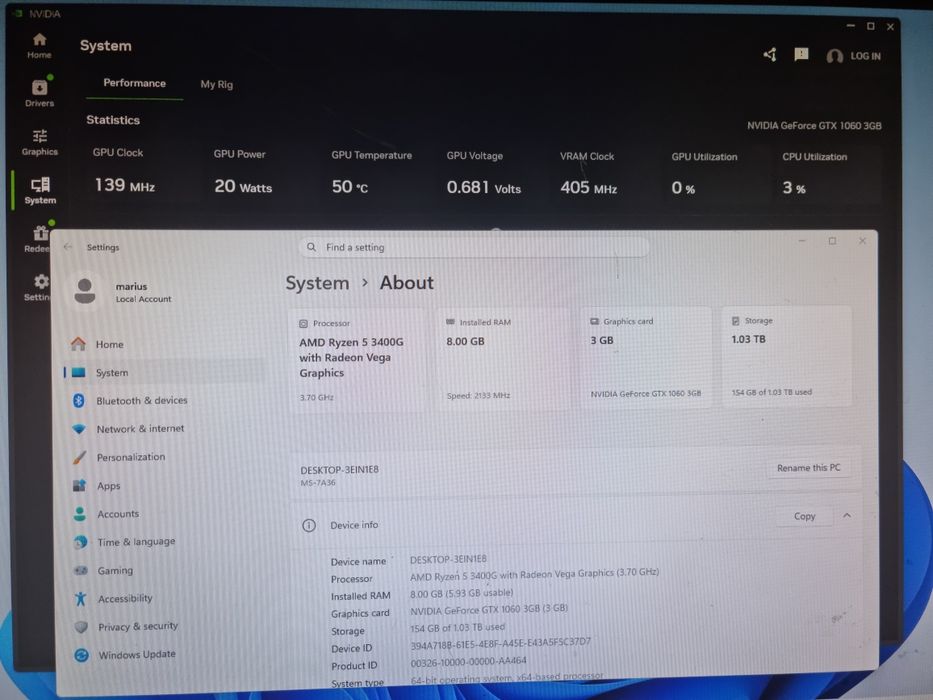
Task: Click back arrow in Settings window
Action: pyautogui.click(x=68, y=246)
